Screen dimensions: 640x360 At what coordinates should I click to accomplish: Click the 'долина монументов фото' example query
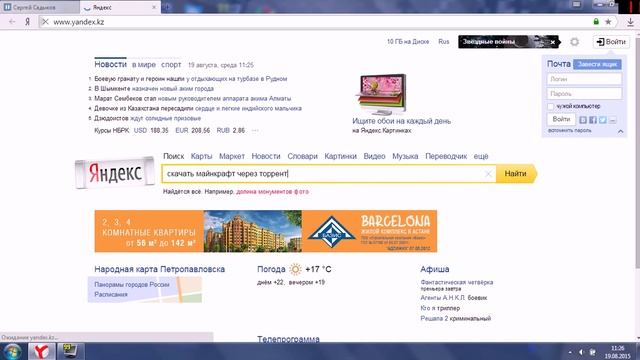point(273,191)
